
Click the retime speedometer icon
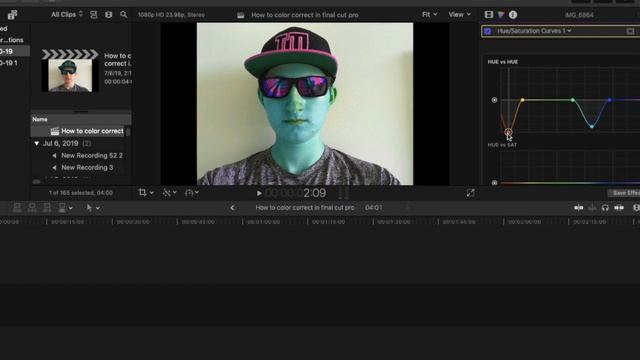189,193
